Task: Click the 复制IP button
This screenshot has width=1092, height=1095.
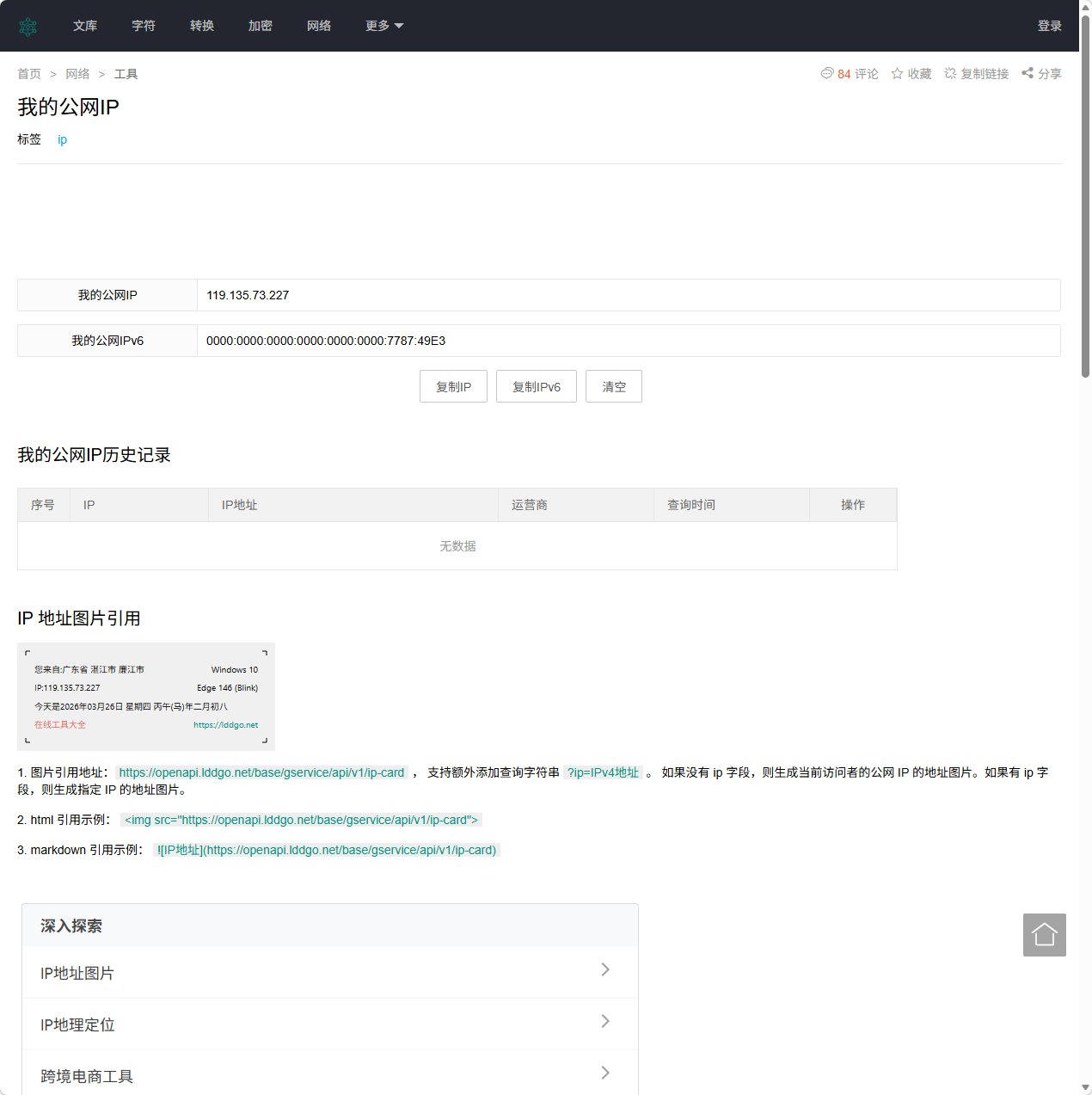Action: [x=453, y=386]
